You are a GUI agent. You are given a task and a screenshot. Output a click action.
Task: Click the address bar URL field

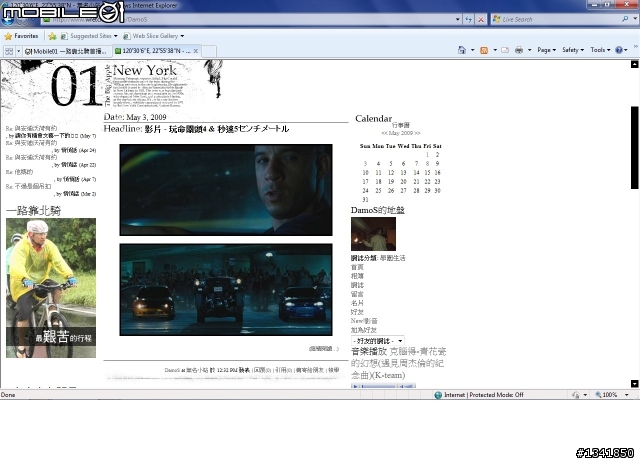tap(249, 19)
